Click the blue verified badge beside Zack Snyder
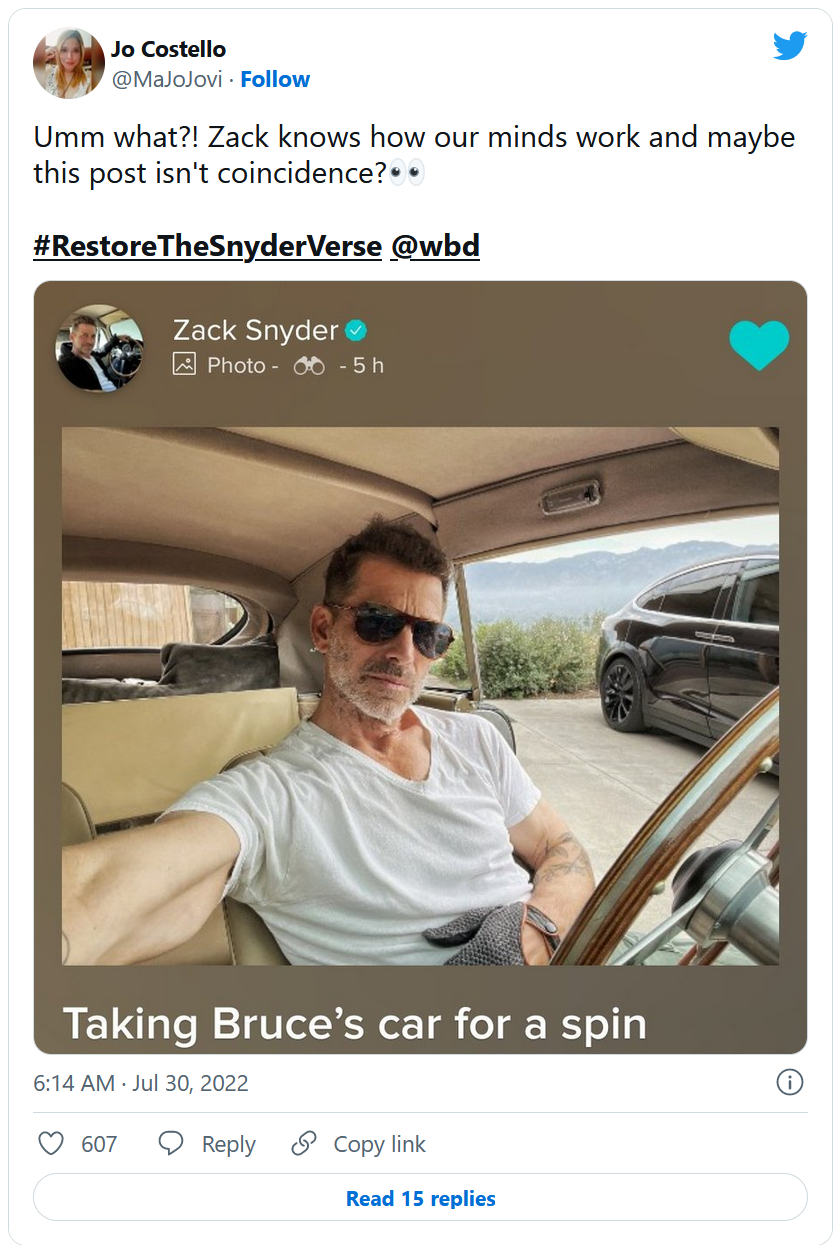The height and width of the screenshot is (1258, 840). 356,329
